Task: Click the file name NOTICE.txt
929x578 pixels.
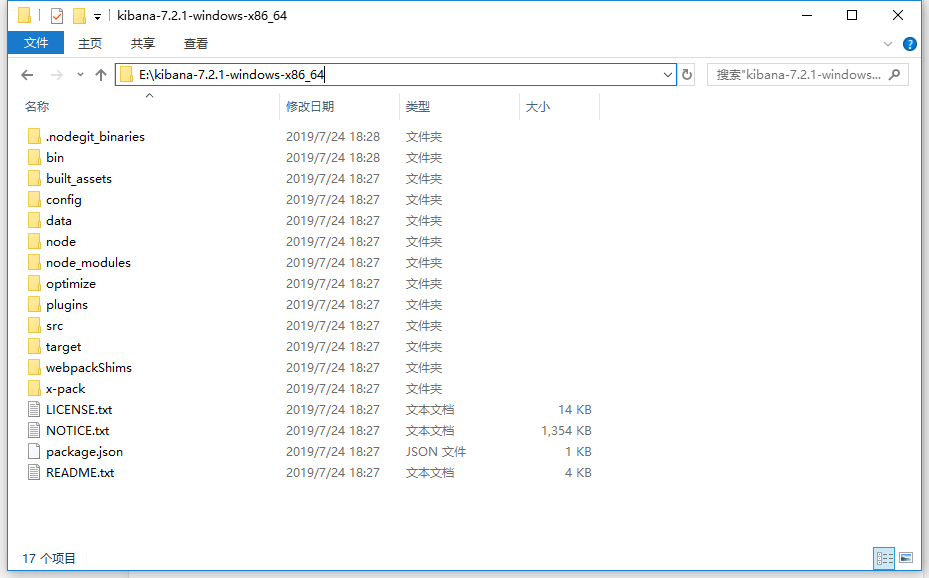Action: coord(78,431)
